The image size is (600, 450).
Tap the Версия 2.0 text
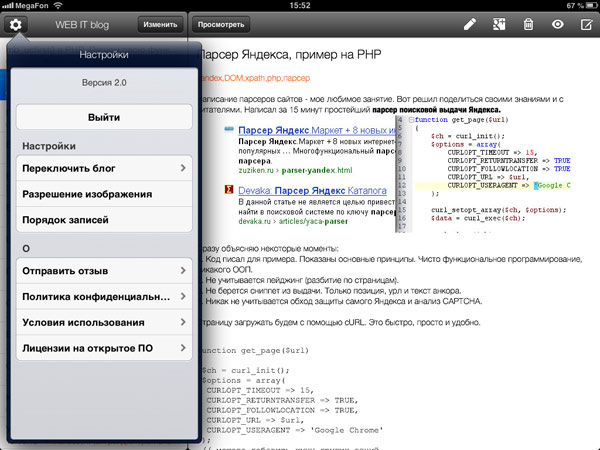(104, 83)
